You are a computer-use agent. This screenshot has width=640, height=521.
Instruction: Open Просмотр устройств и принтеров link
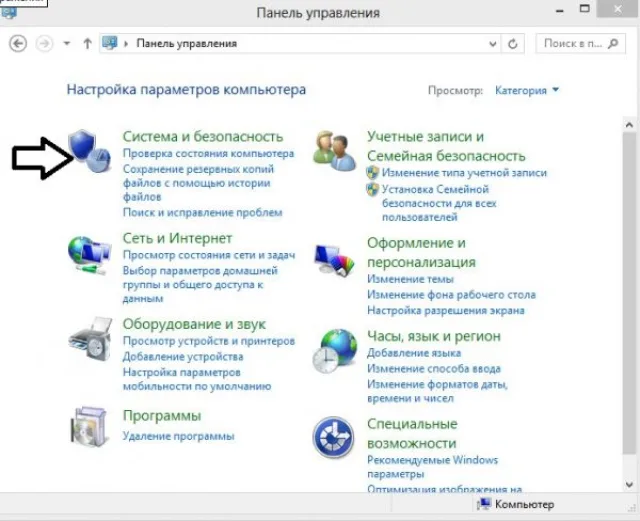pos(209,341)
